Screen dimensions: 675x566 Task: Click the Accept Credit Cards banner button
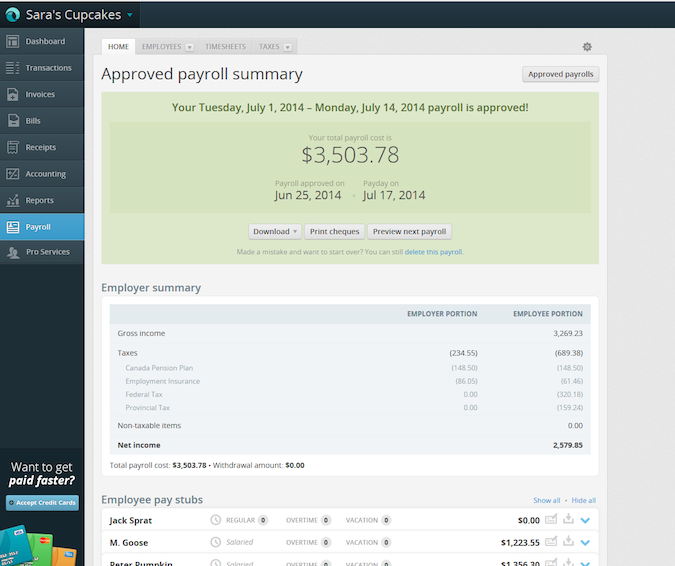tap(42, 503)
